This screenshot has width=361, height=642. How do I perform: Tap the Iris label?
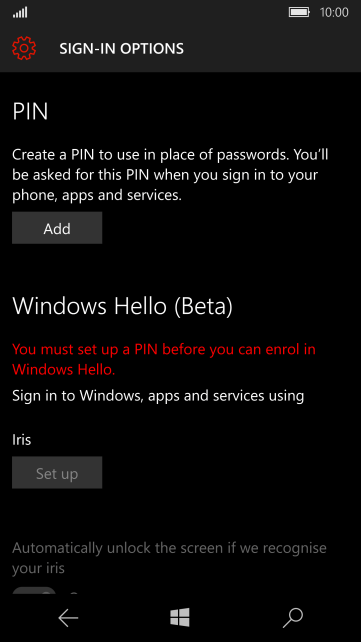[x=22, y=440]
